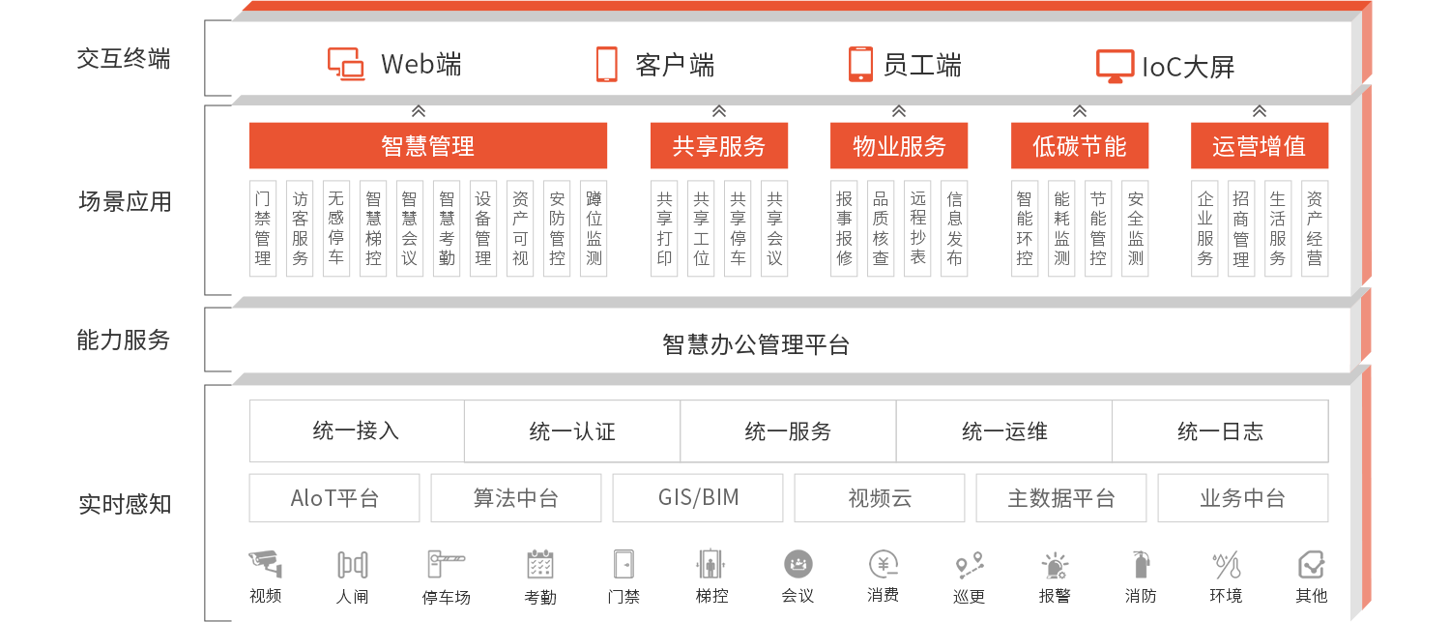Select the 统一服务 cell

pyautogui.click(x=788, y=431)
